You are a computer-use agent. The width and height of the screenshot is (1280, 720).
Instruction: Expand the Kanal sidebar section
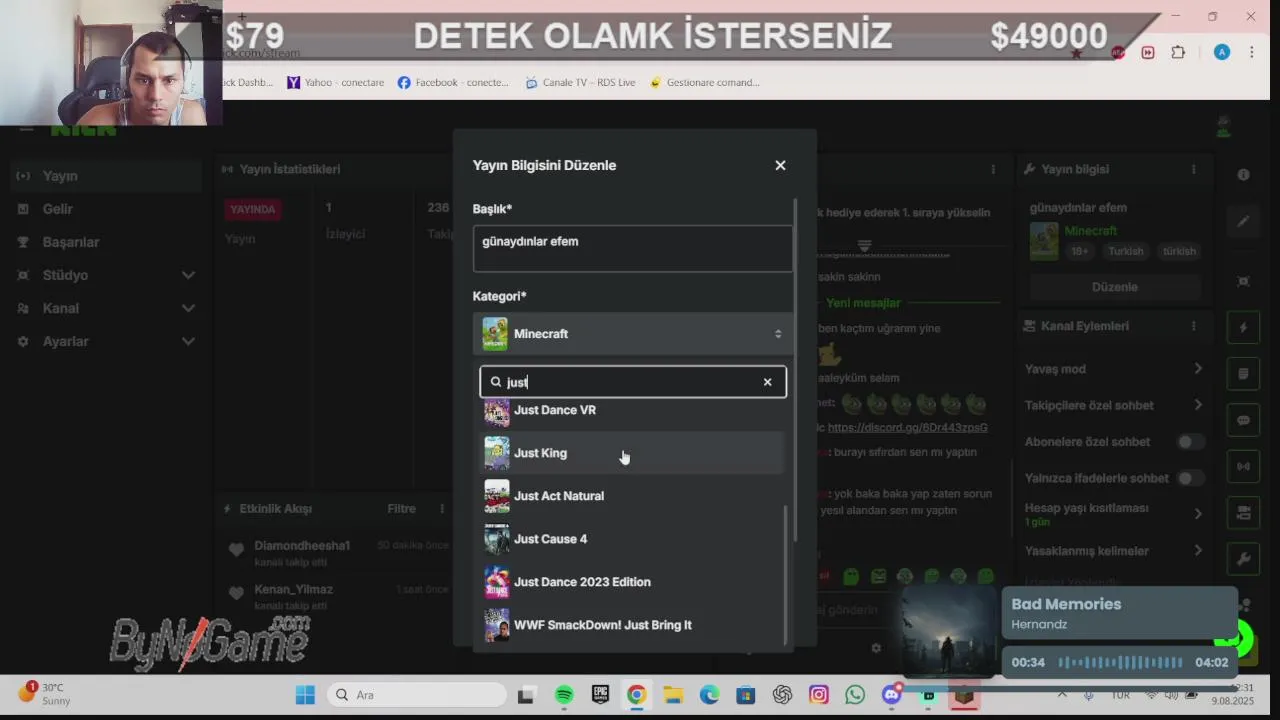tap(105, 308)
